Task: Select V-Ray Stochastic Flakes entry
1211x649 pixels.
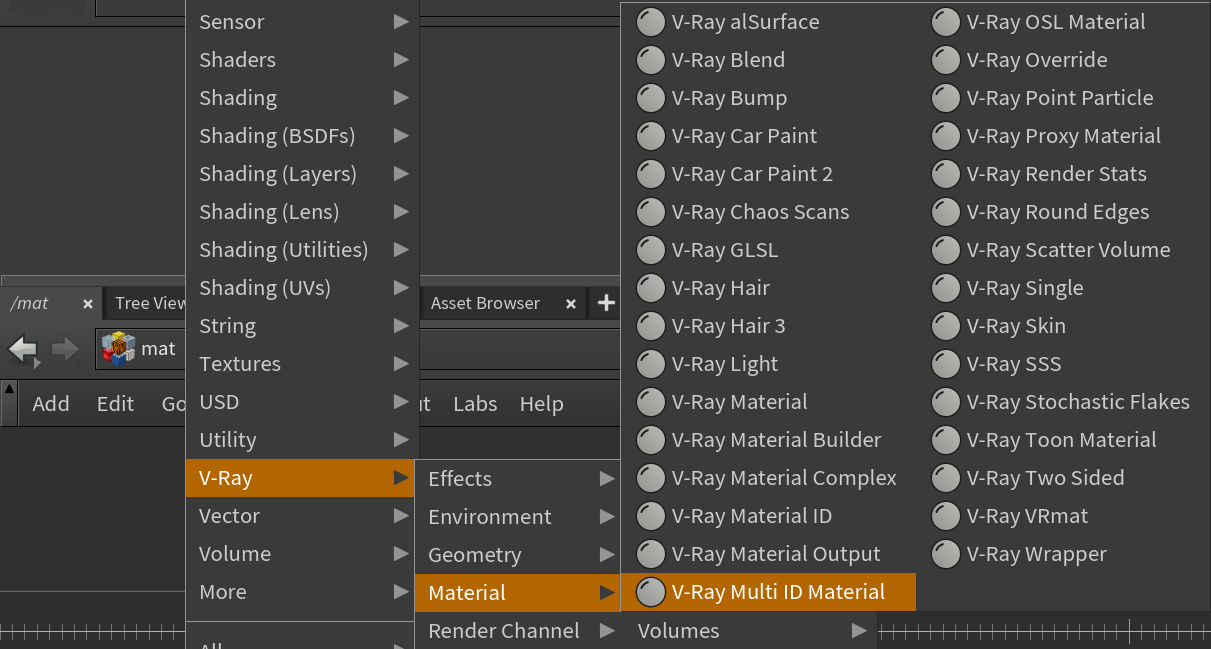Action: 1062,402
